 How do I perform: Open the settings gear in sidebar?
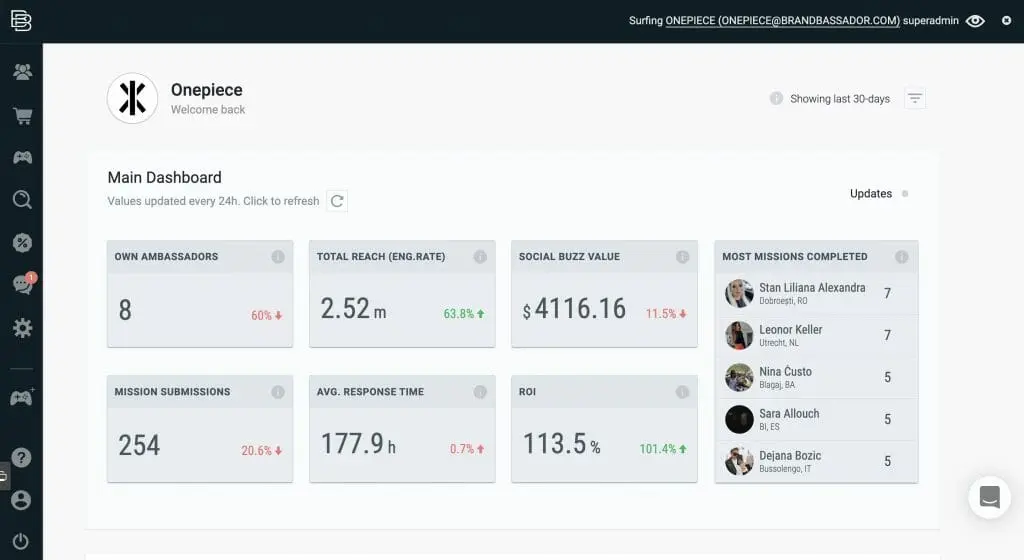tap(21, 328)
